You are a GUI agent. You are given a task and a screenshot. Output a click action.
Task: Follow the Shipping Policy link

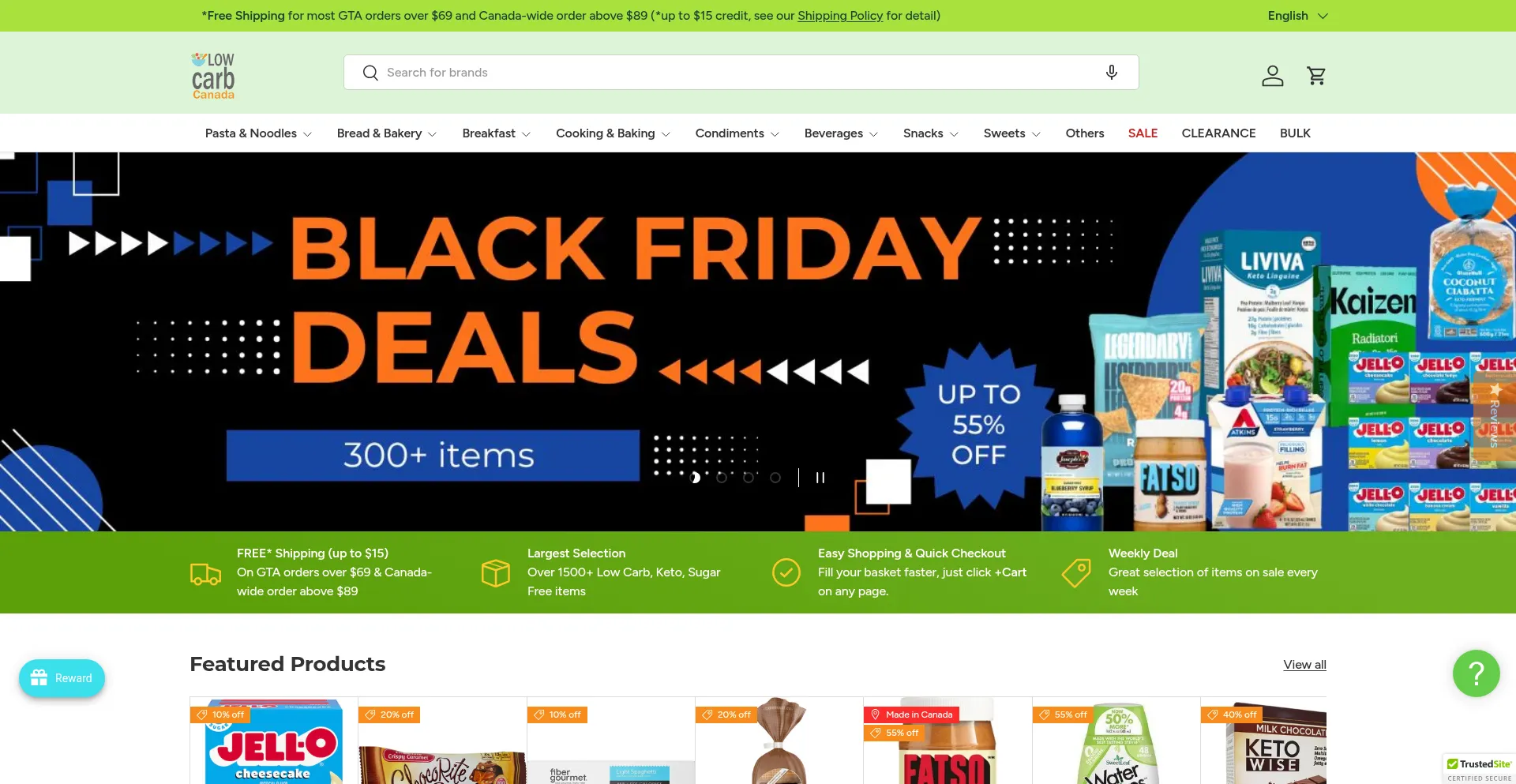coord(840,16)
